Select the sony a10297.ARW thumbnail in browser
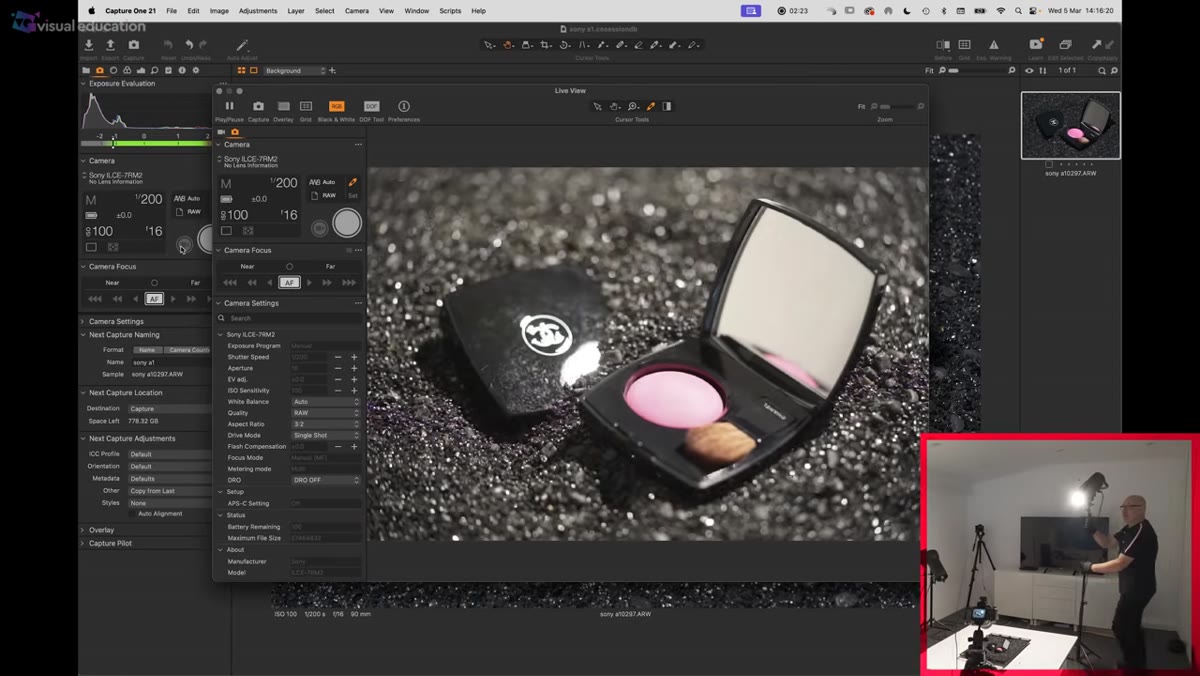The image size is (1200, 676). pyautogui.click(x=1071, y=126)
